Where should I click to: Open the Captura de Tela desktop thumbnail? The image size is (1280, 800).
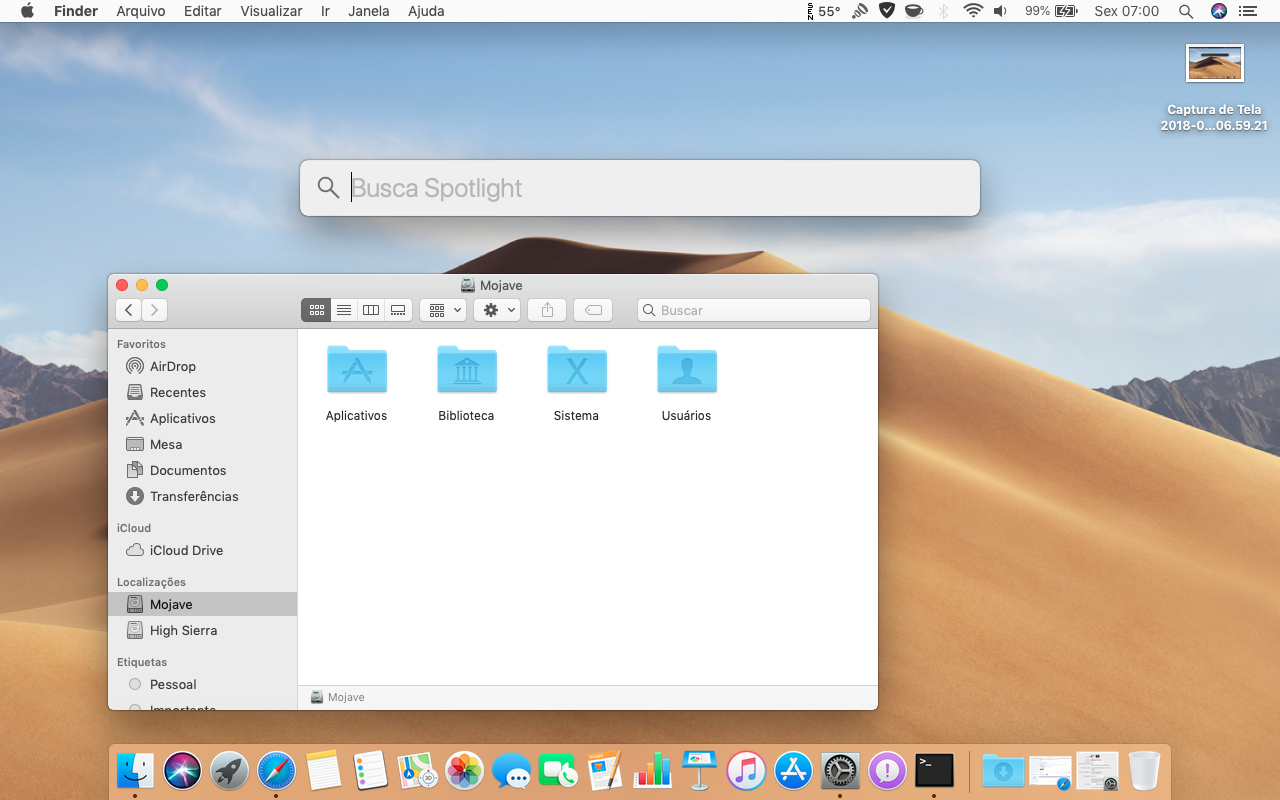click(1214, 63)
